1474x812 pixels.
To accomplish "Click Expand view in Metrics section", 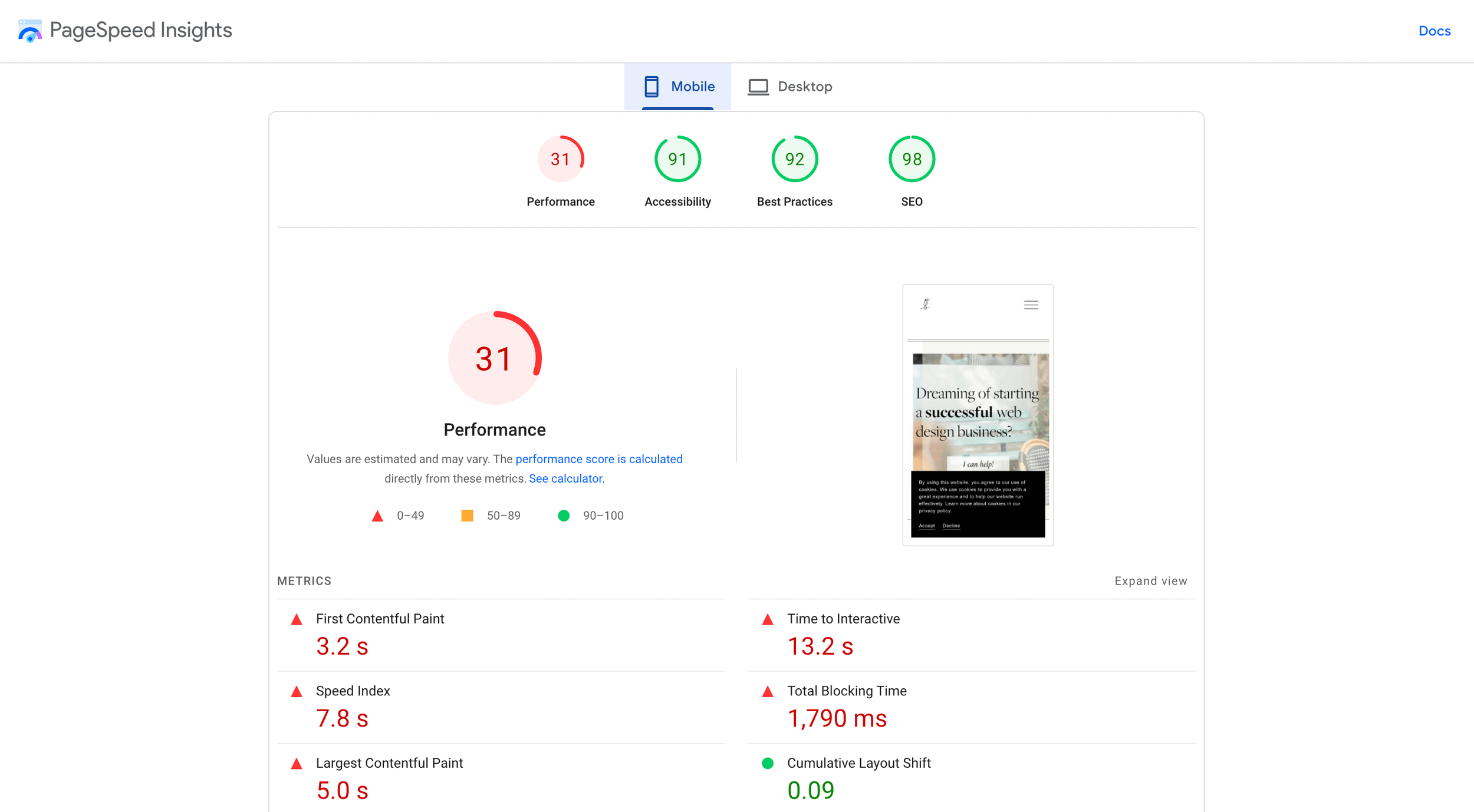I will pos(1150,581).
